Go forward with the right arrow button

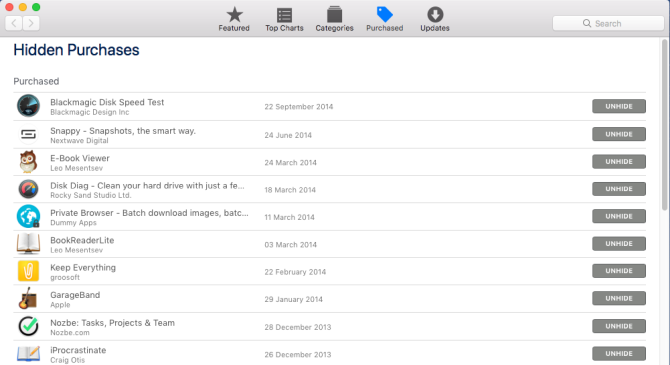click(31, 23)
